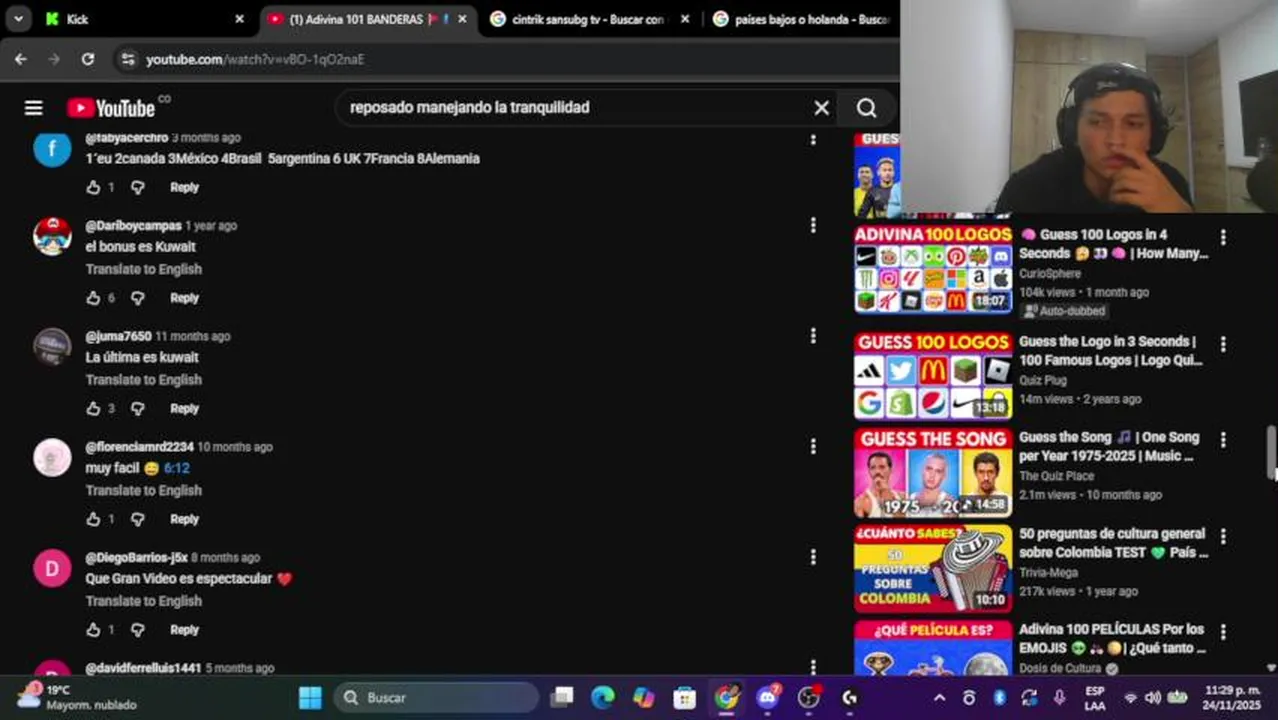This screenshot has height=720, width=1278.
Task: Go to the YouTube home logo
Action: pyautogui.click(x=111, y=108)
